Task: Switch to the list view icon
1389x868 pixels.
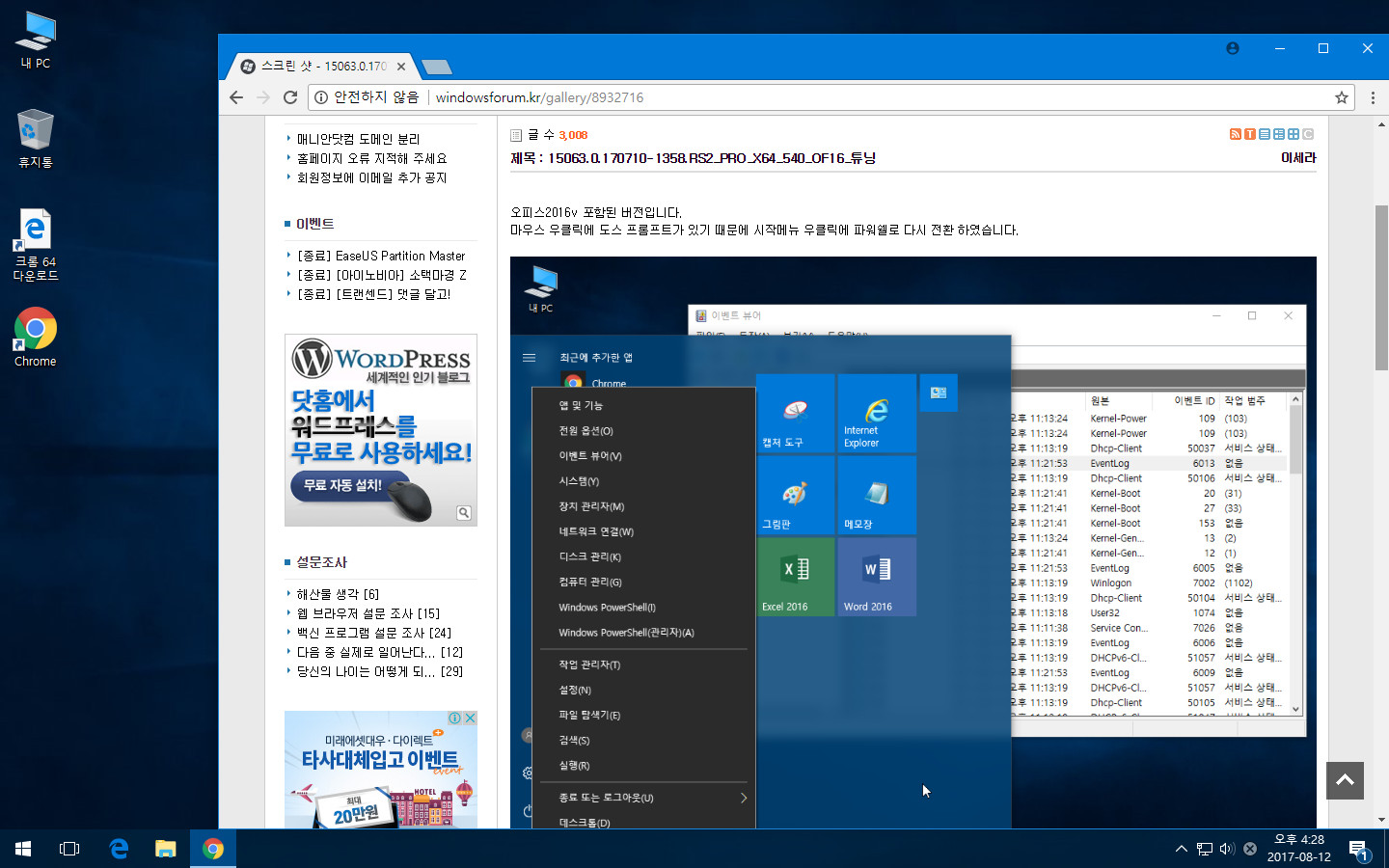Action: tap(1264, 134)
